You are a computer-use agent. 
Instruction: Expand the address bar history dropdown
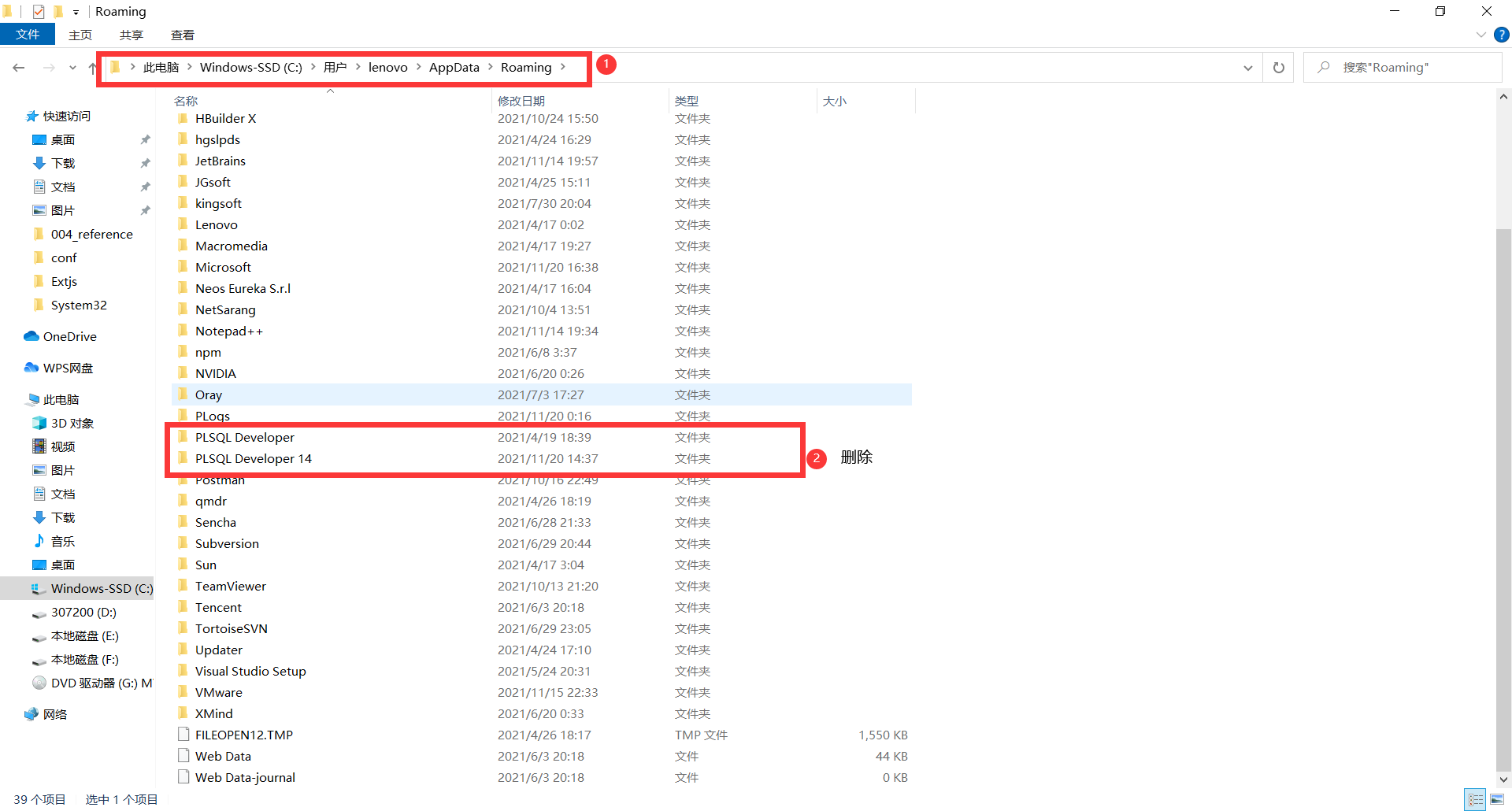1248,68
